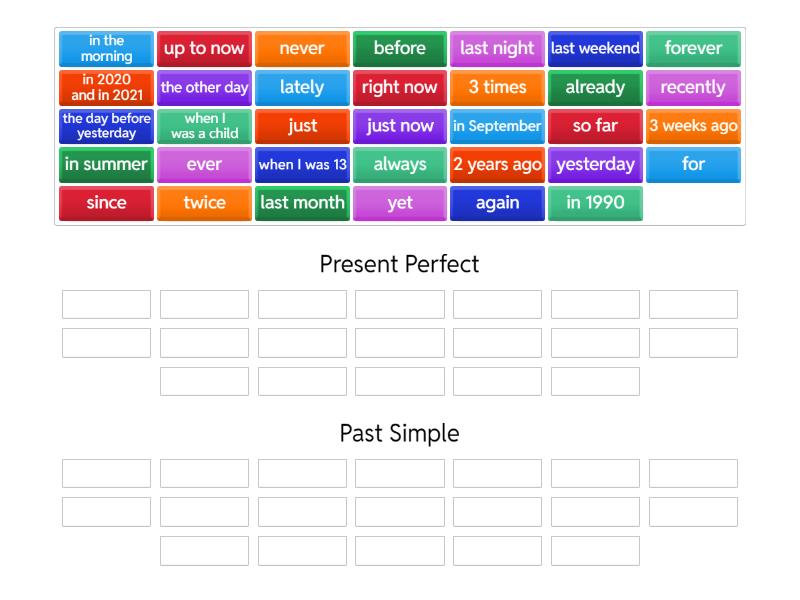The height and width of the screenshot is (600, 800).
Task: Click the "in the morning" tile
Action: [106, 48]
